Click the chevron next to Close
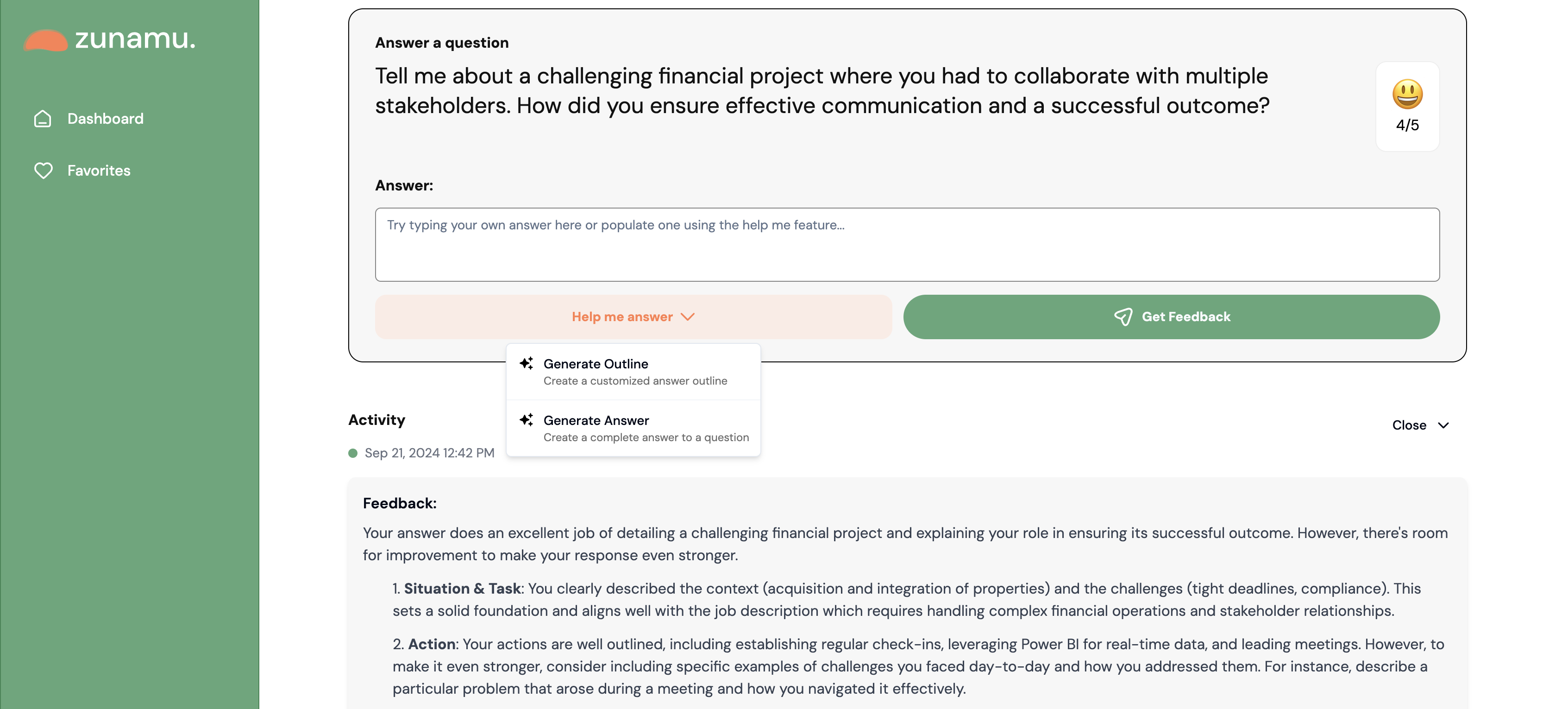1568x709 pixels. (x=1443, y=425)
